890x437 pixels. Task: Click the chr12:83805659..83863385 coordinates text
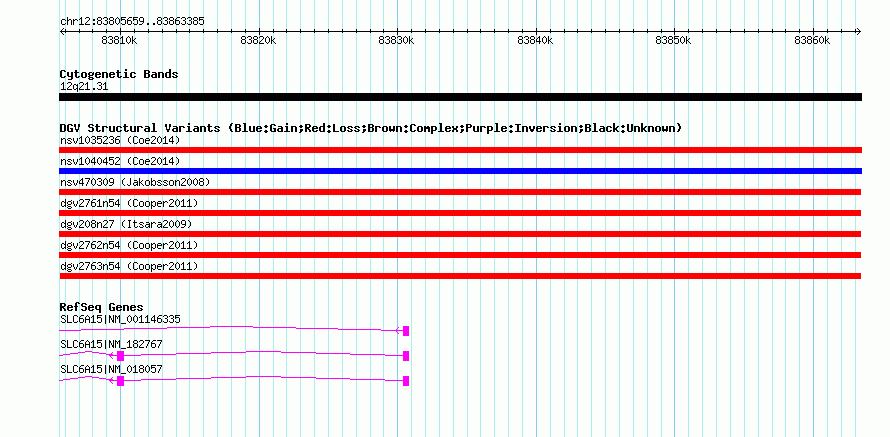132,22
